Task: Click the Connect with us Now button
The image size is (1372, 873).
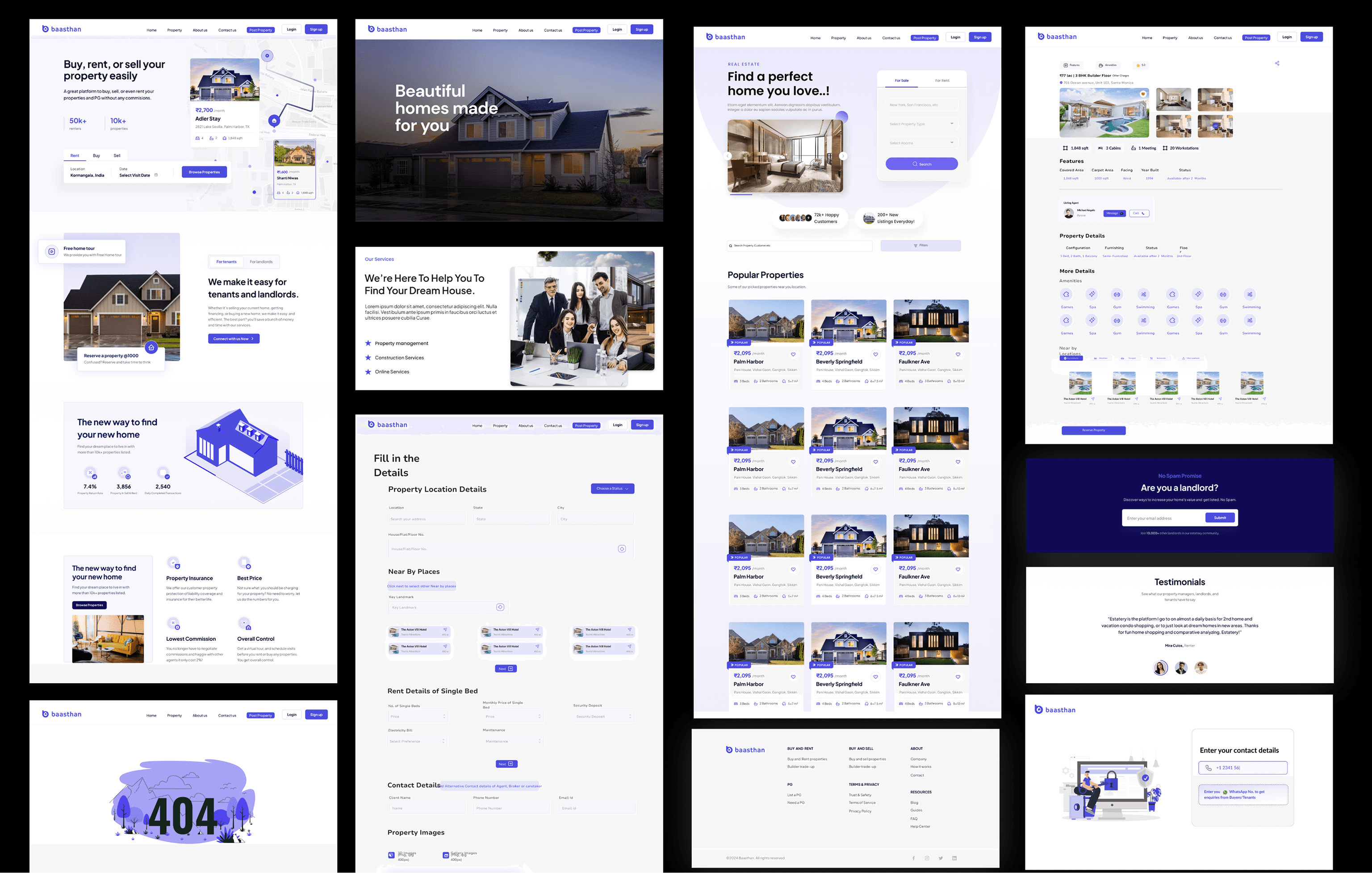Action: pos(234,338)
